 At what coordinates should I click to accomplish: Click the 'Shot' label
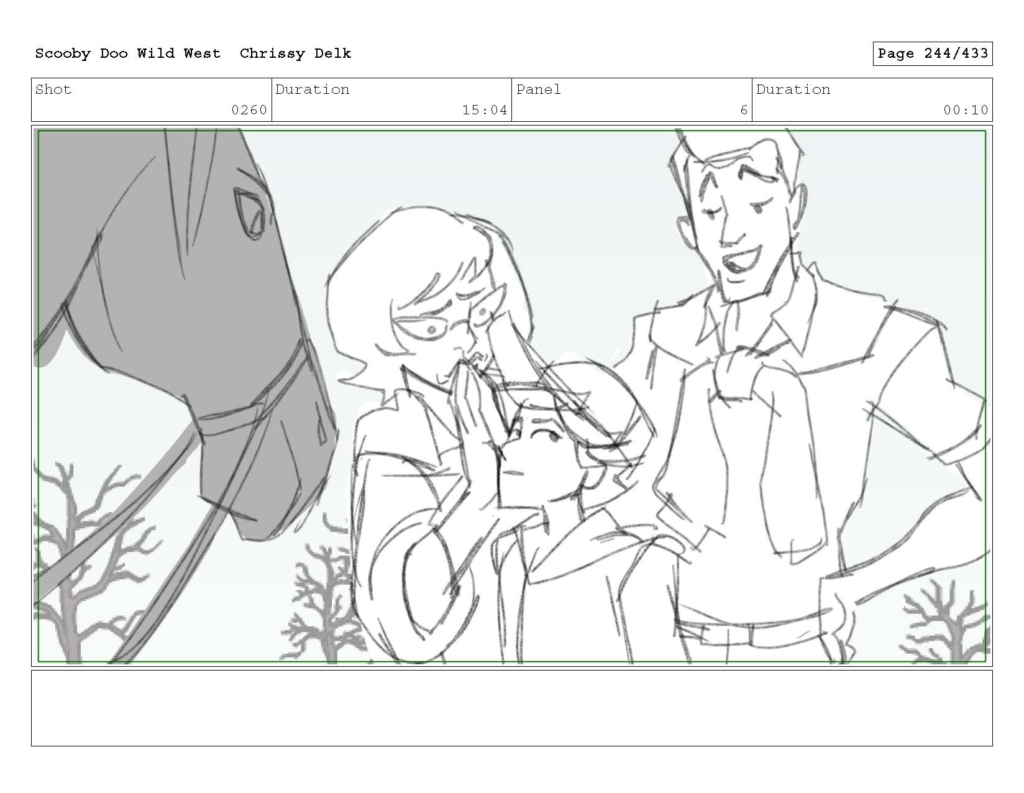tap(53, 89)
